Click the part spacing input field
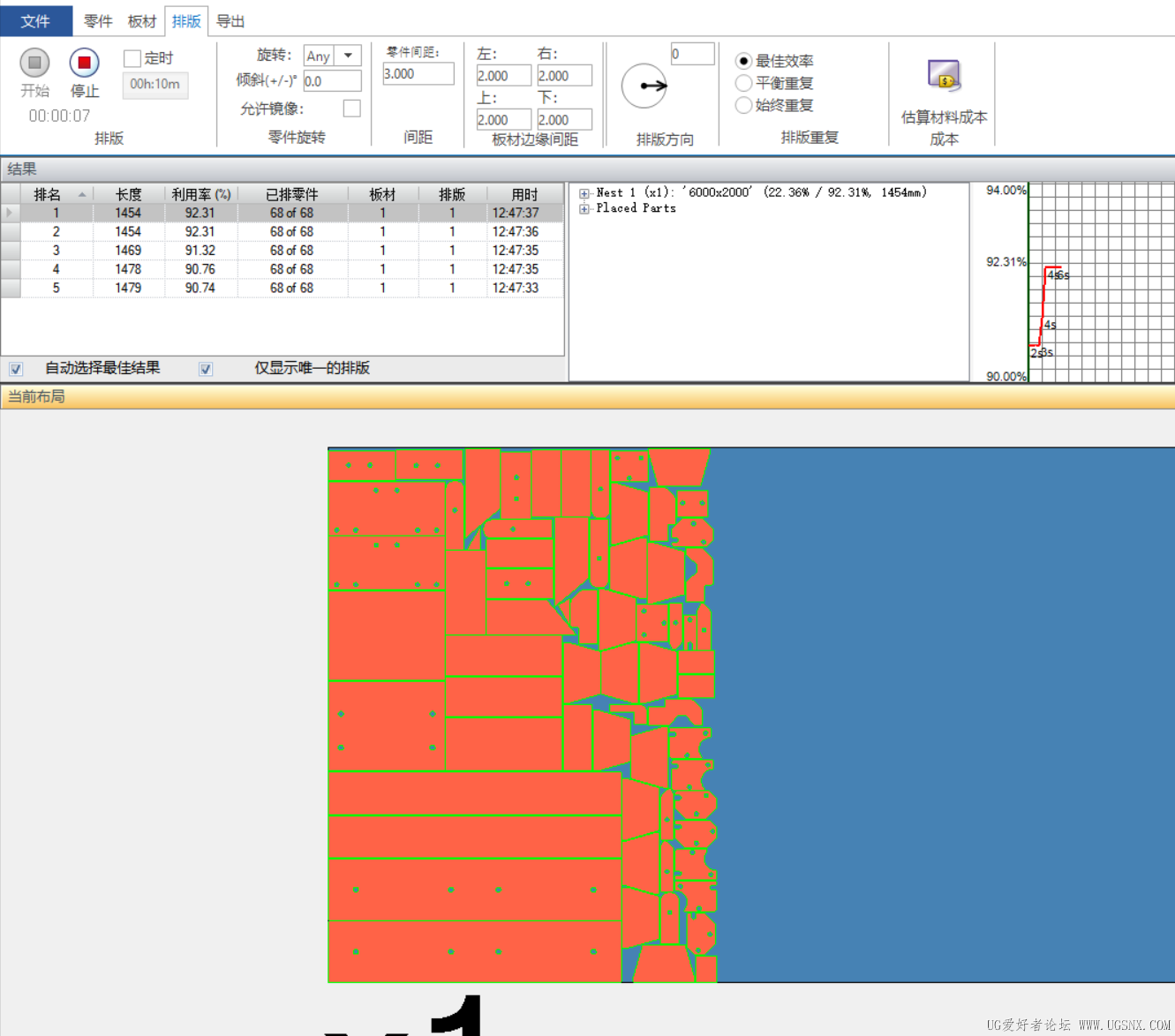 click(418, 74)
